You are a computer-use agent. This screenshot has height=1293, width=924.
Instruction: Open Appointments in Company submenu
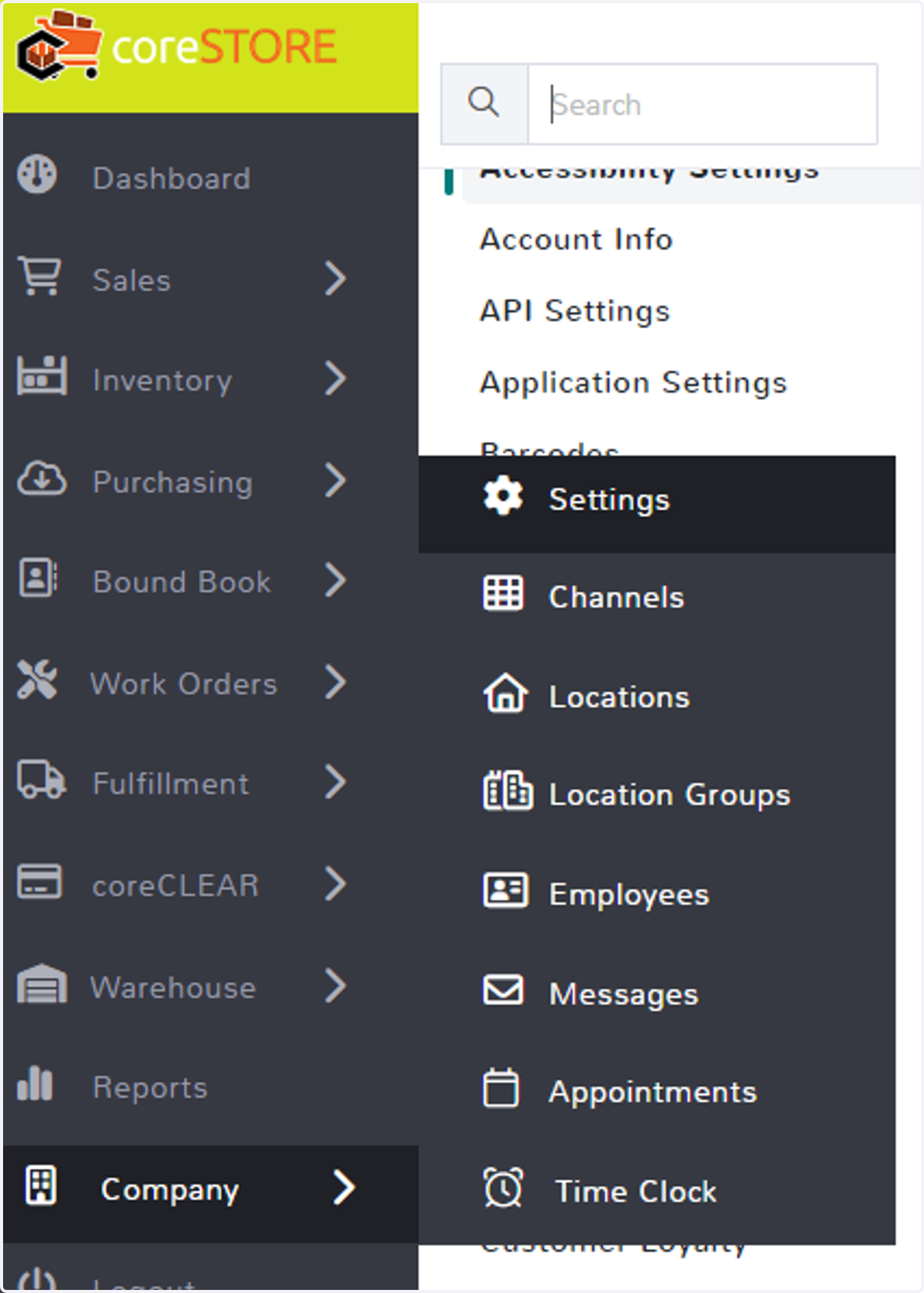tap(653, 1093)
